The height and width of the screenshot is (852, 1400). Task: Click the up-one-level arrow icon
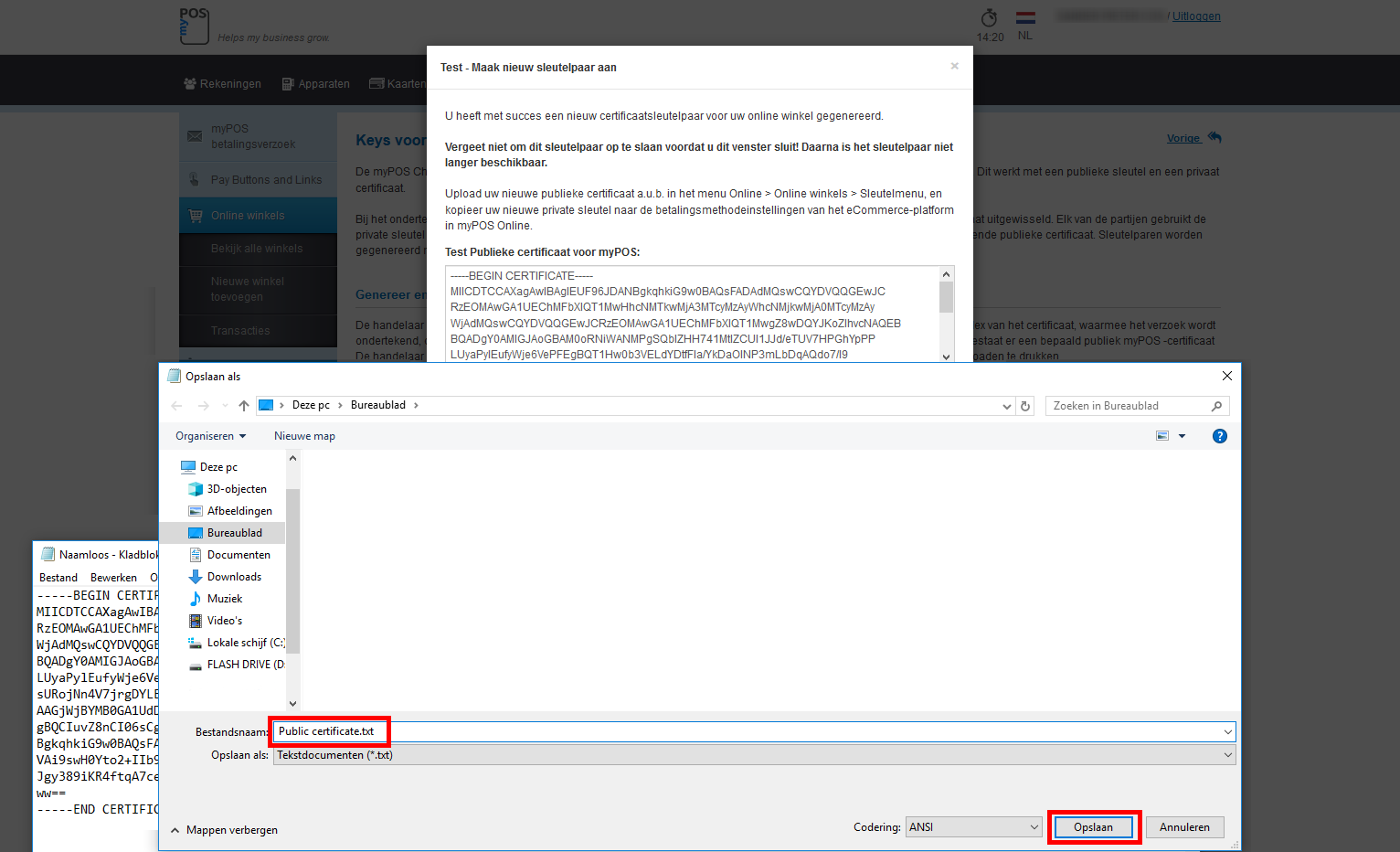pos(244,406)
